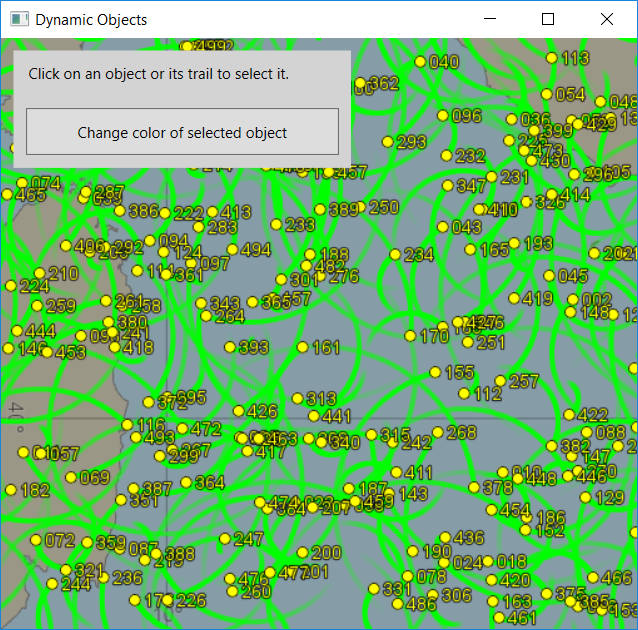
Task: Choose the yellow marker labeled 129
Action: (586, 497)
